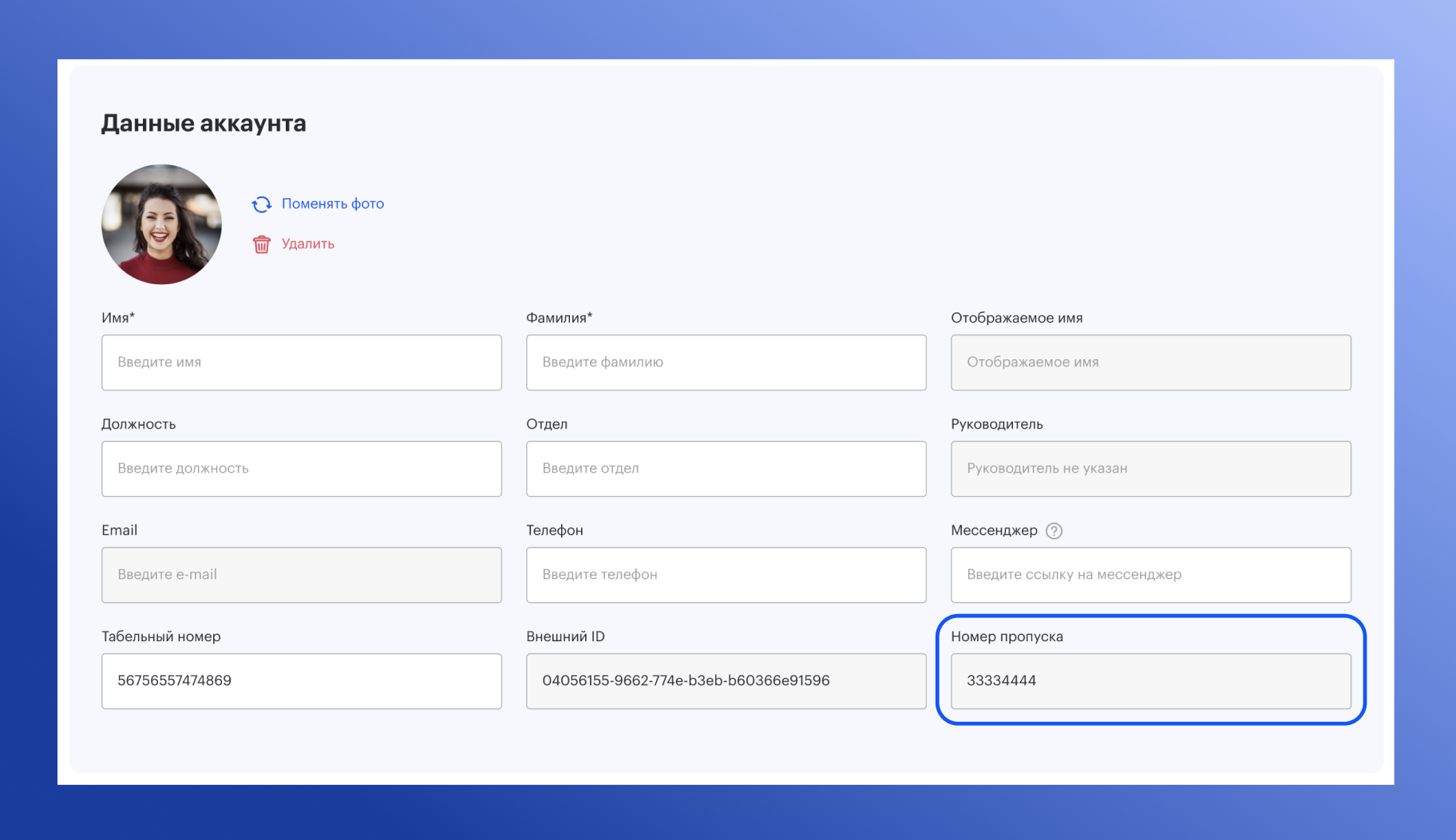
Task: Click the round profile photo
Action: (x=161, y=224)
